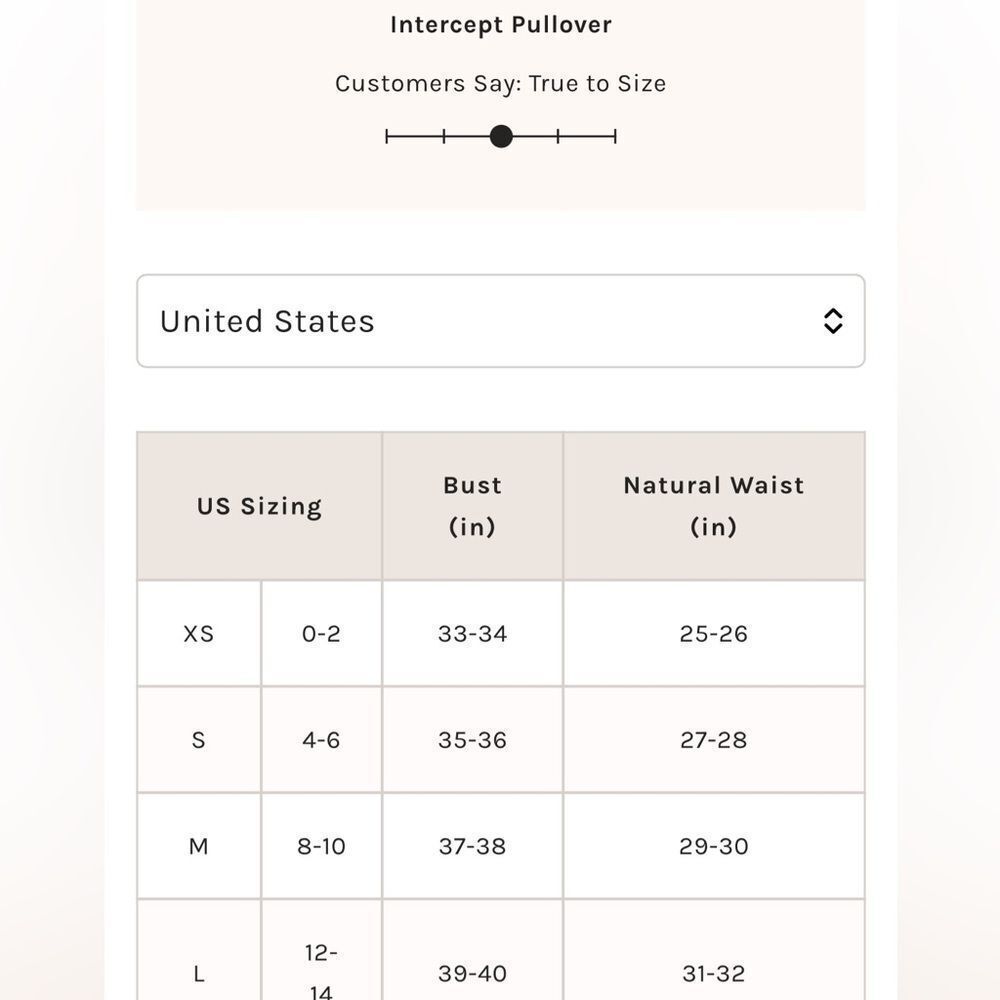Click the 33-34 bust measurement cell
The width and height of the screenshot is (1000, 1000).
[473, 634]
